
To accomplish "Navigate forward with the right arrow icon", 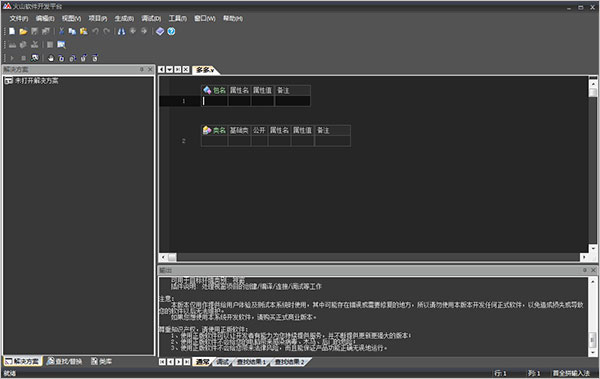I will [x=144, y=31].
